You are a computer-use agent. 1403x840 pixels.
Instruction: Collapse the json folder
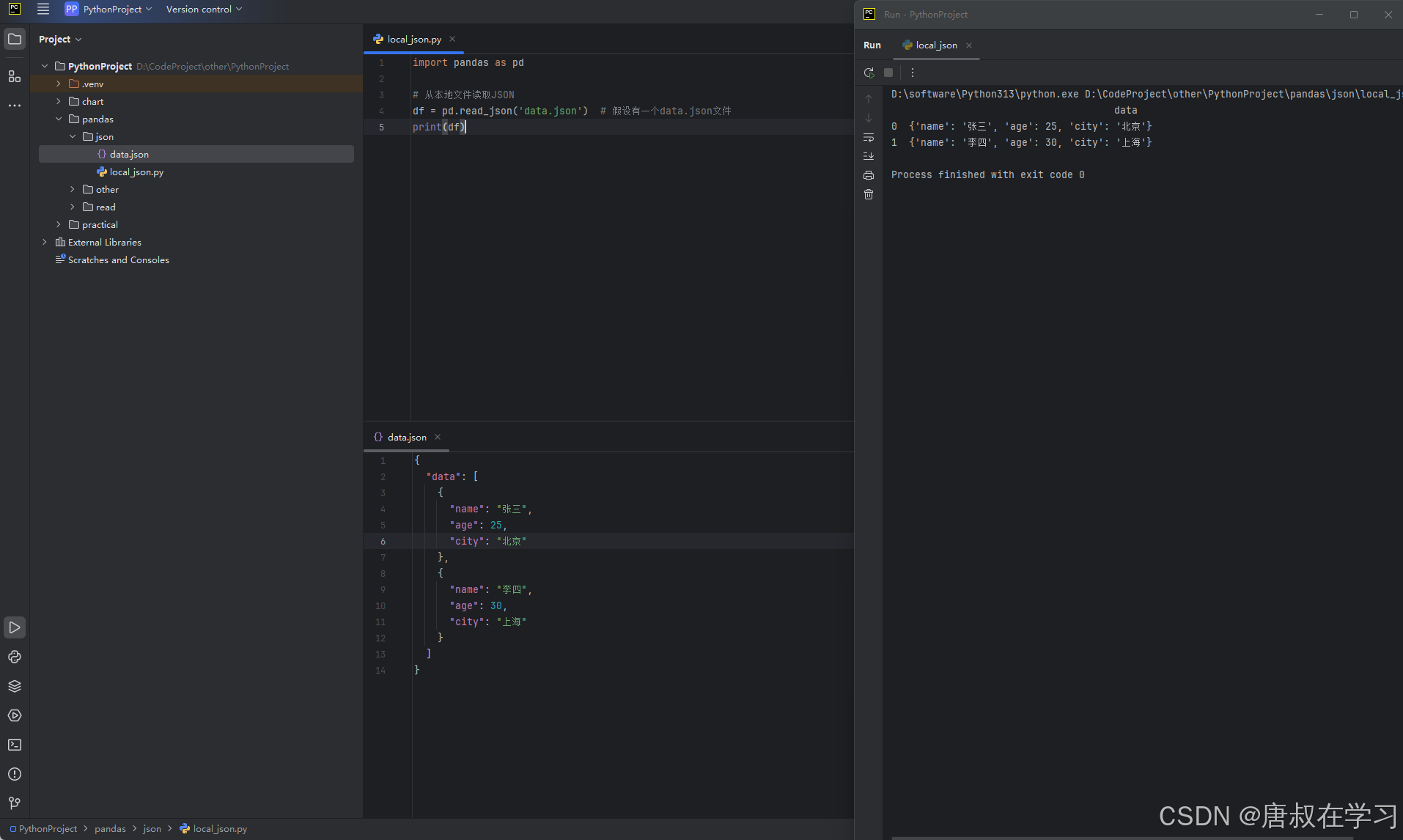[x=73, y=136]
